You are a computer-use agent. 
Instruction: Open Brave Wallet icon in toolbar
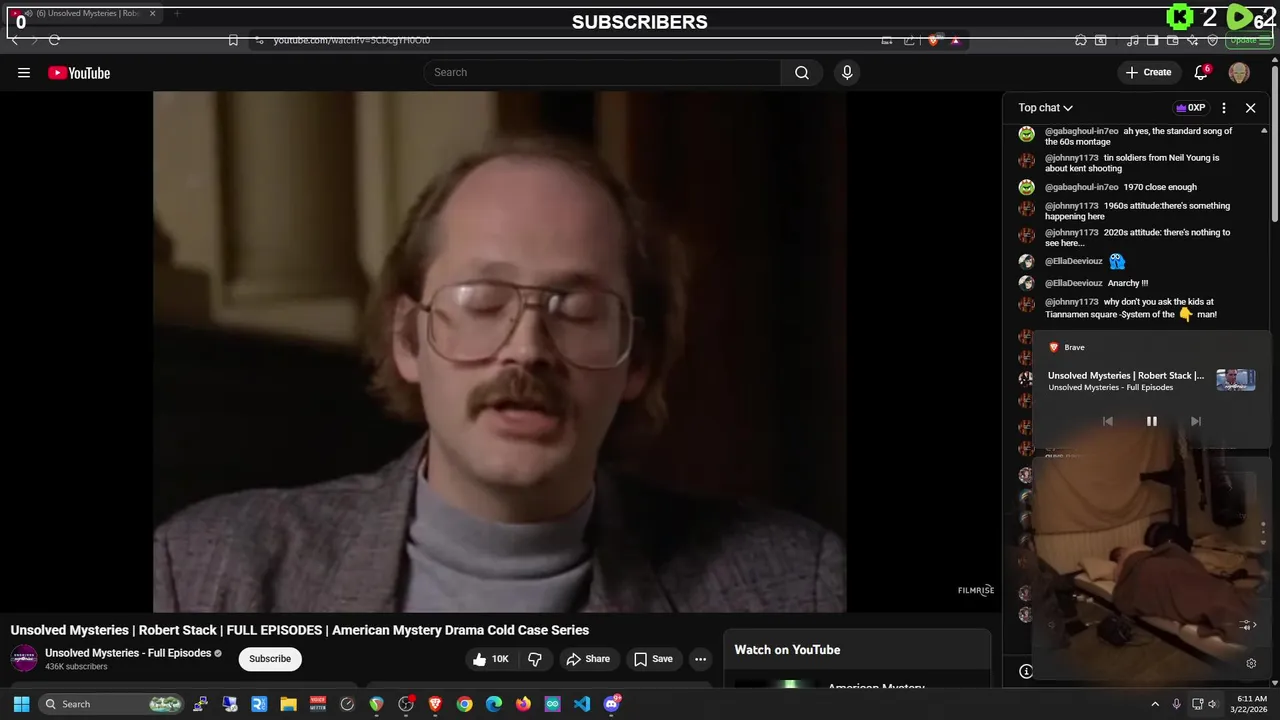click(x=1173, y=40)
